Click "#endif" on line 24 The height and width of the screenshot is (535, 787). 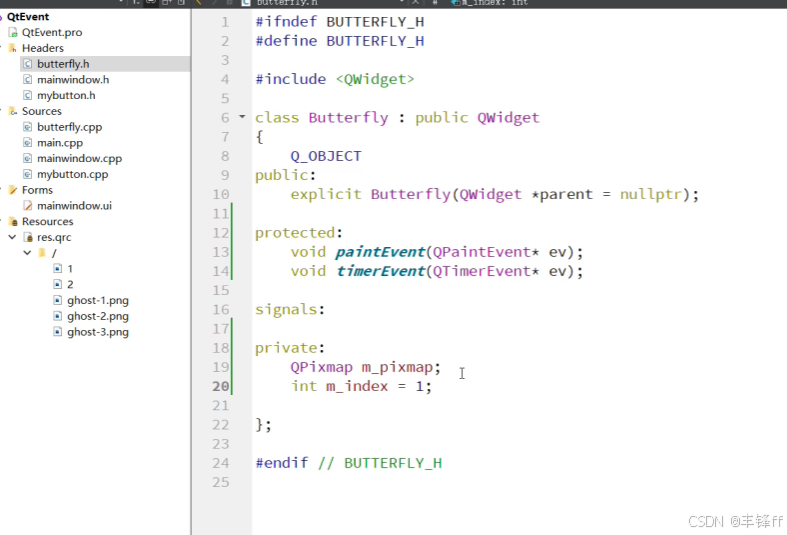[282, 463]
